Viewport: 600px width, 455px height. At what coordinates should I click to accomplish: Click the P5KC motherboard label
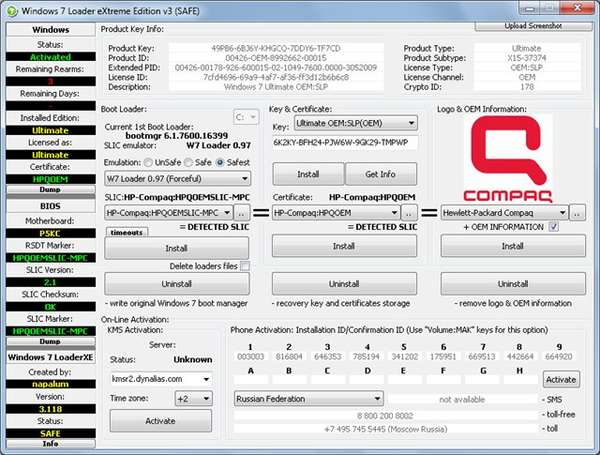(x=51, y=233)
